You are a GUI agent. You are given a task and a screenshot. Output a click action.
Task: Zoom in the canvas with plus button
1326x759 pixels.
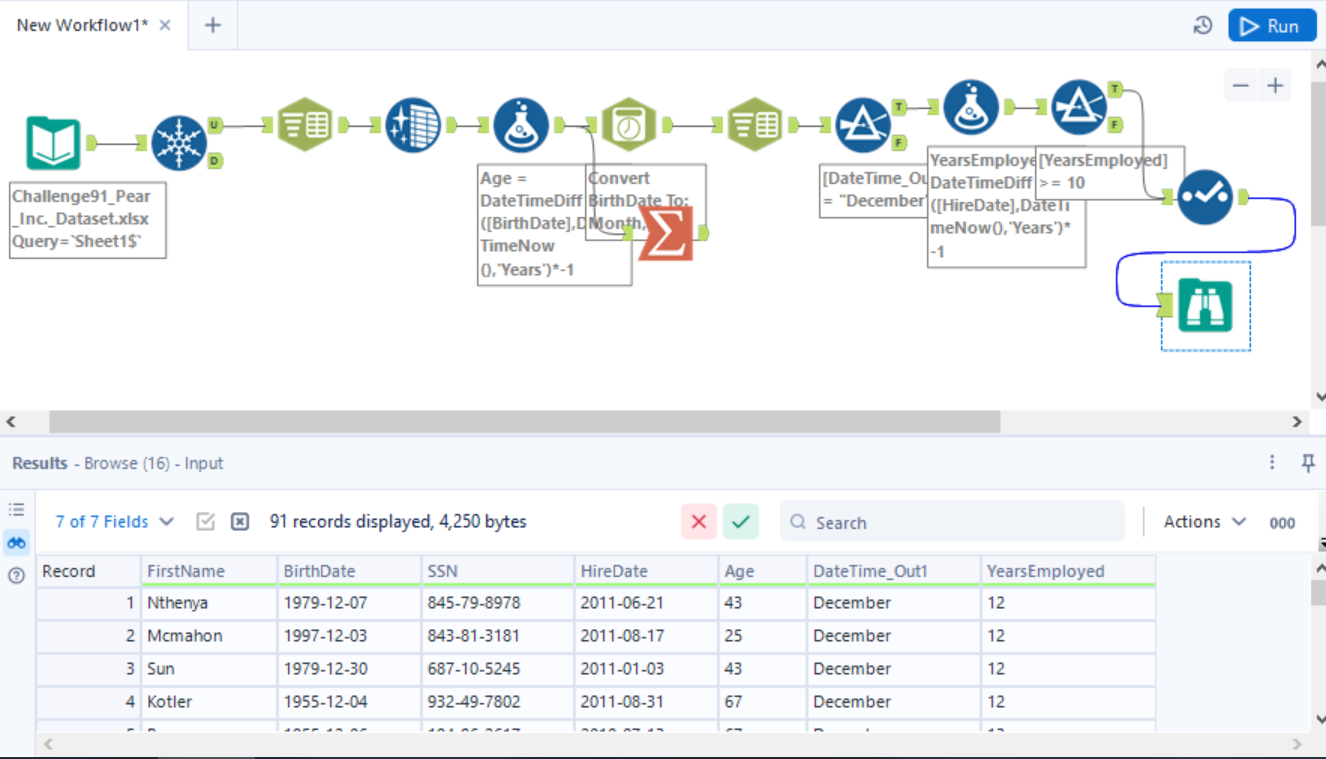[x=1275, y=86]
